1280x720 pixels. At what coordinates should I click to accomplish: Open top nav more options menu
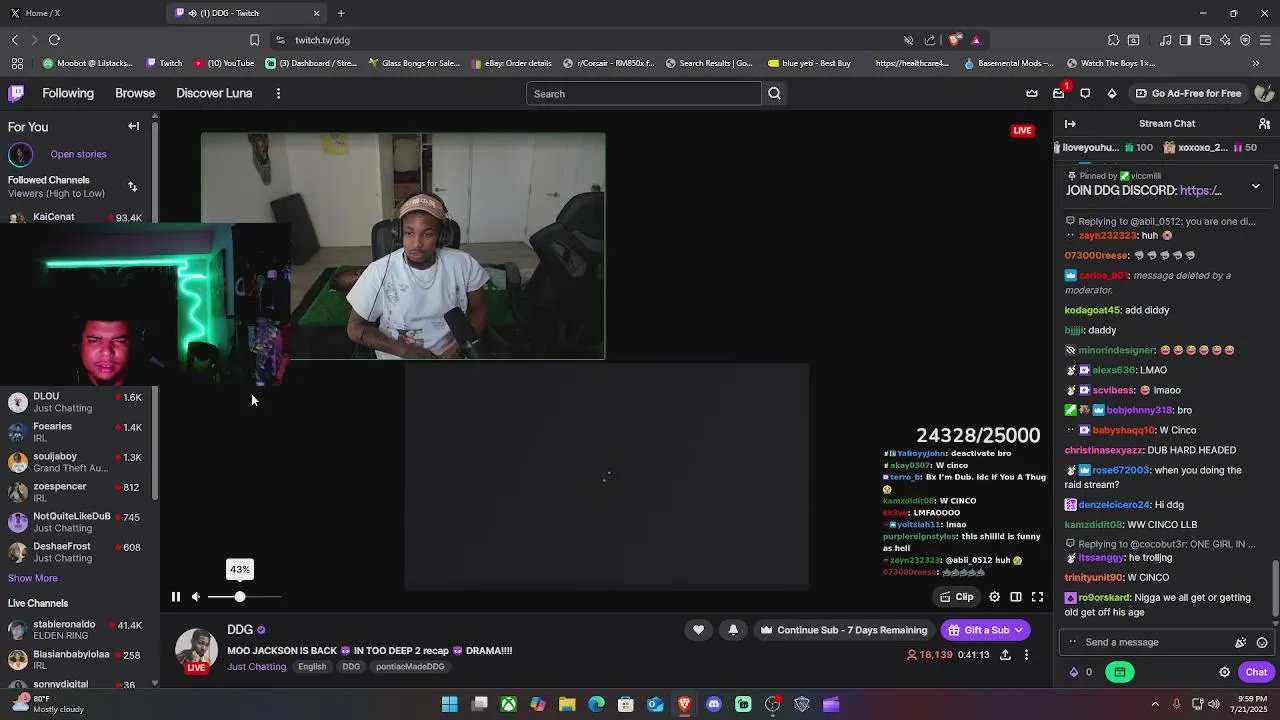coord(278,93)
